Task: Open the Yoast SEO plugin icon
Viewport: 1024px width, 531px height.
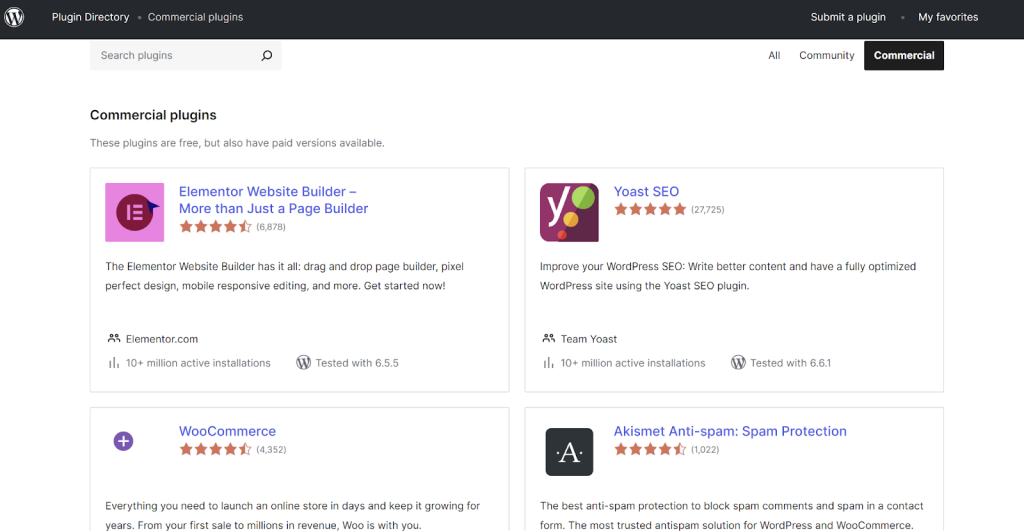Action: [569, 212]
